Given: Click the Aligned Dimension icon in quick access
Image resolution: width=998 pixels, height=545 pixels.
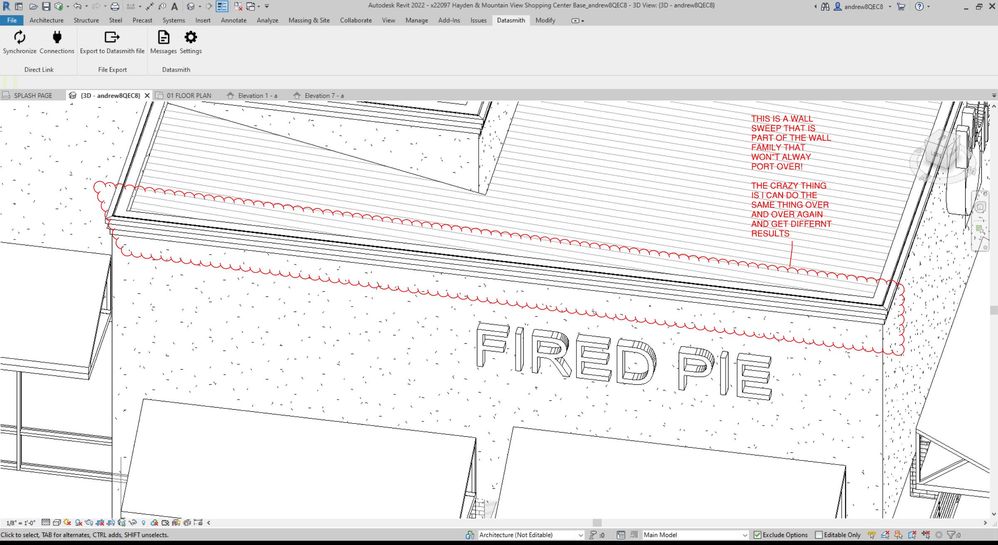Looking at the screenshot, I should pyautogui.click(x=149, y=6).
